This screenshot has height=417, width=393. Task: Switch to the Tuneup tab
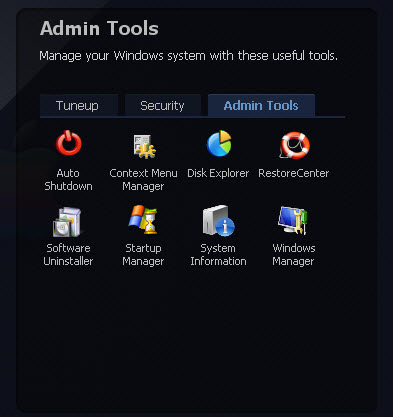point(79,106)
